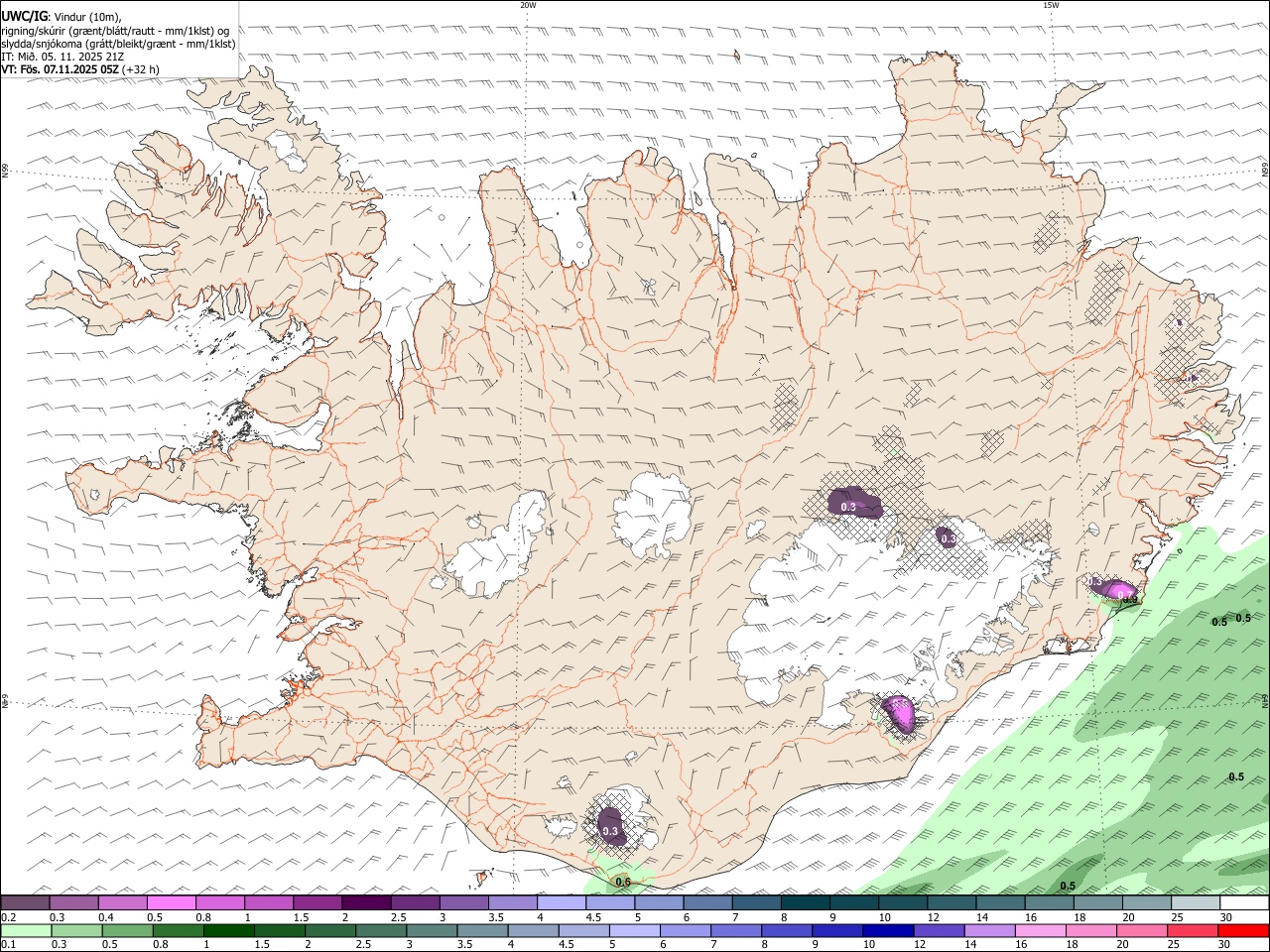Pick the red-pink 25 swatch in bottom legend row
The image size is (1270, 952).
point(1192,931)
